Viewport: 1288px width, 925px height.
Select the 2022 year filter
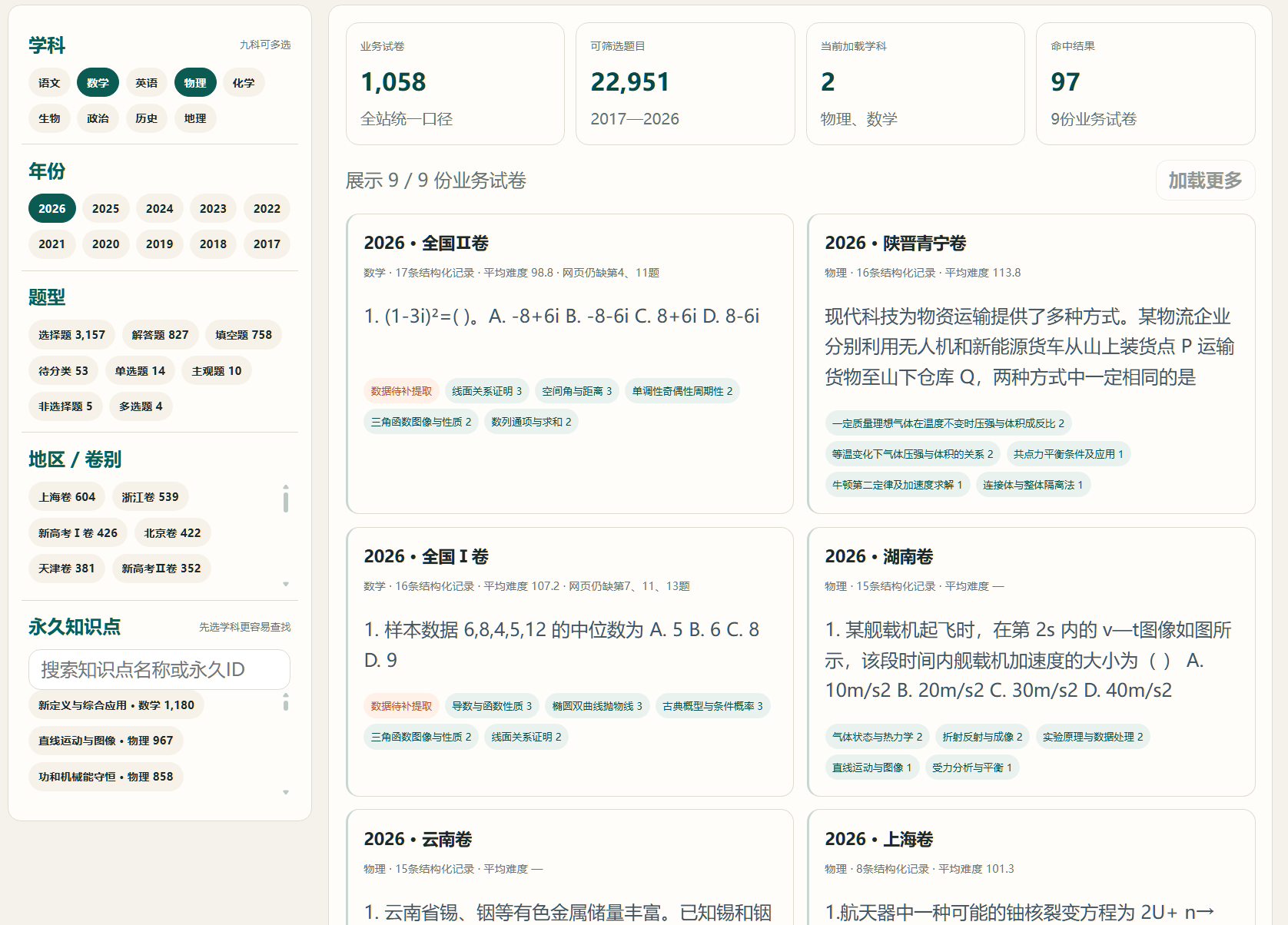click(x=267, y=208)
